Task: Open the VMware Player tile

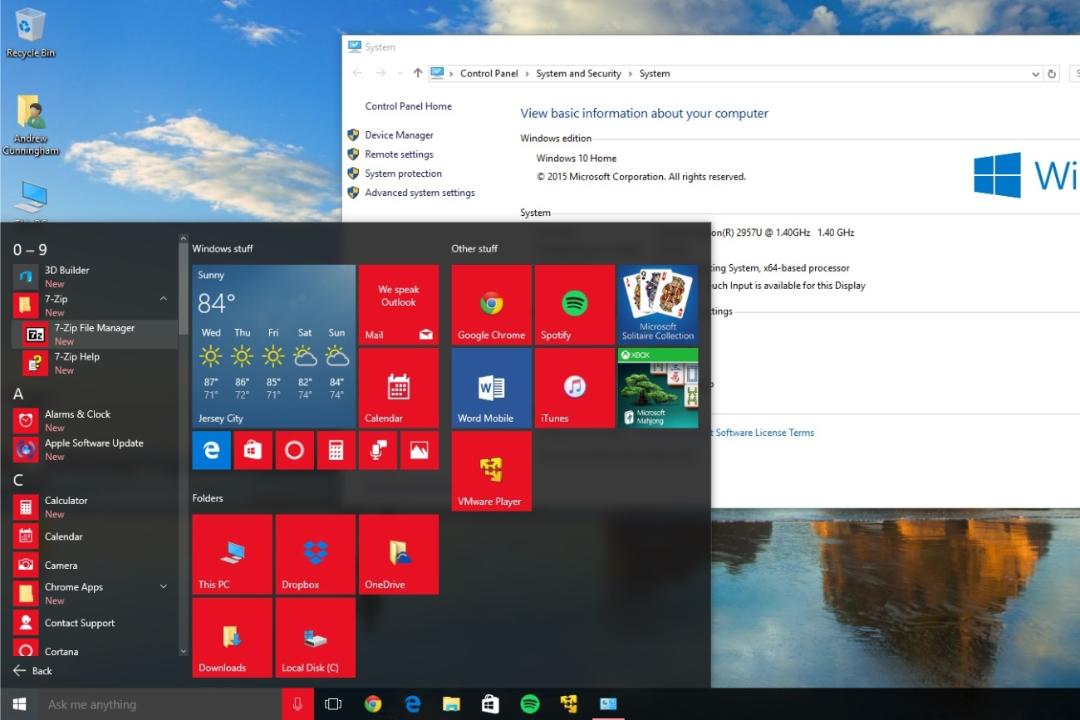Action: (491, 471)
